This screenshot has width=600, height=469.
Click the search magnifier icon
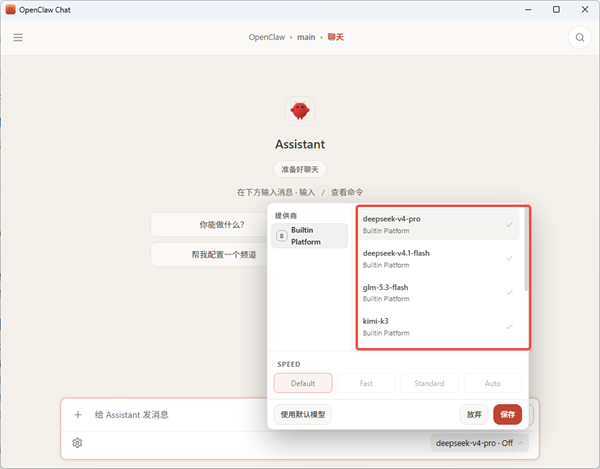click(x=580, y=37)
